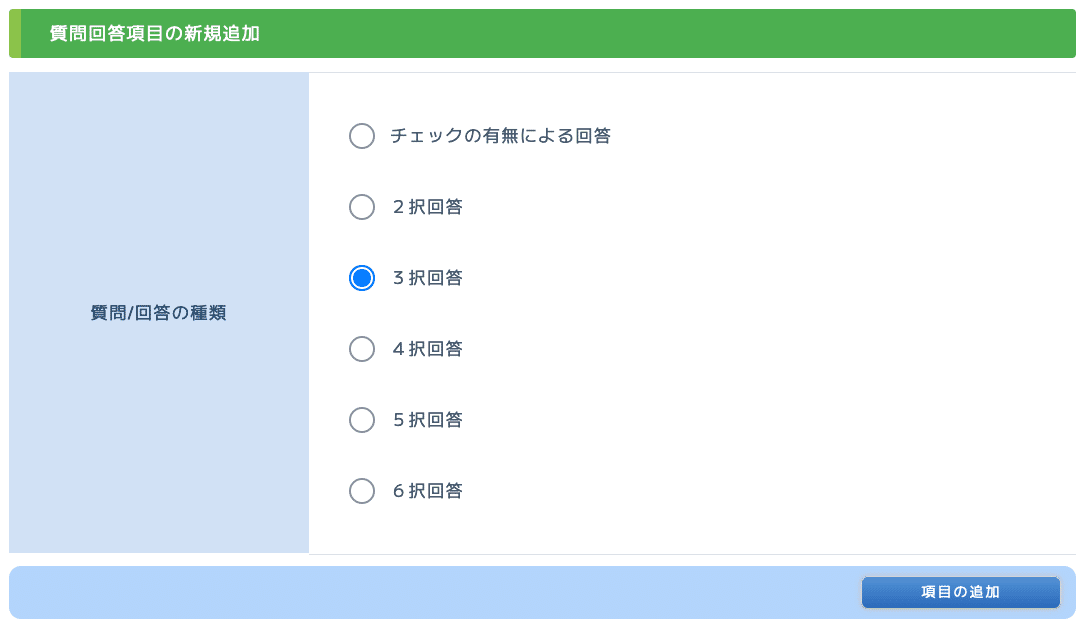Click the light green accent stripe on header

(x=15, y=33)
